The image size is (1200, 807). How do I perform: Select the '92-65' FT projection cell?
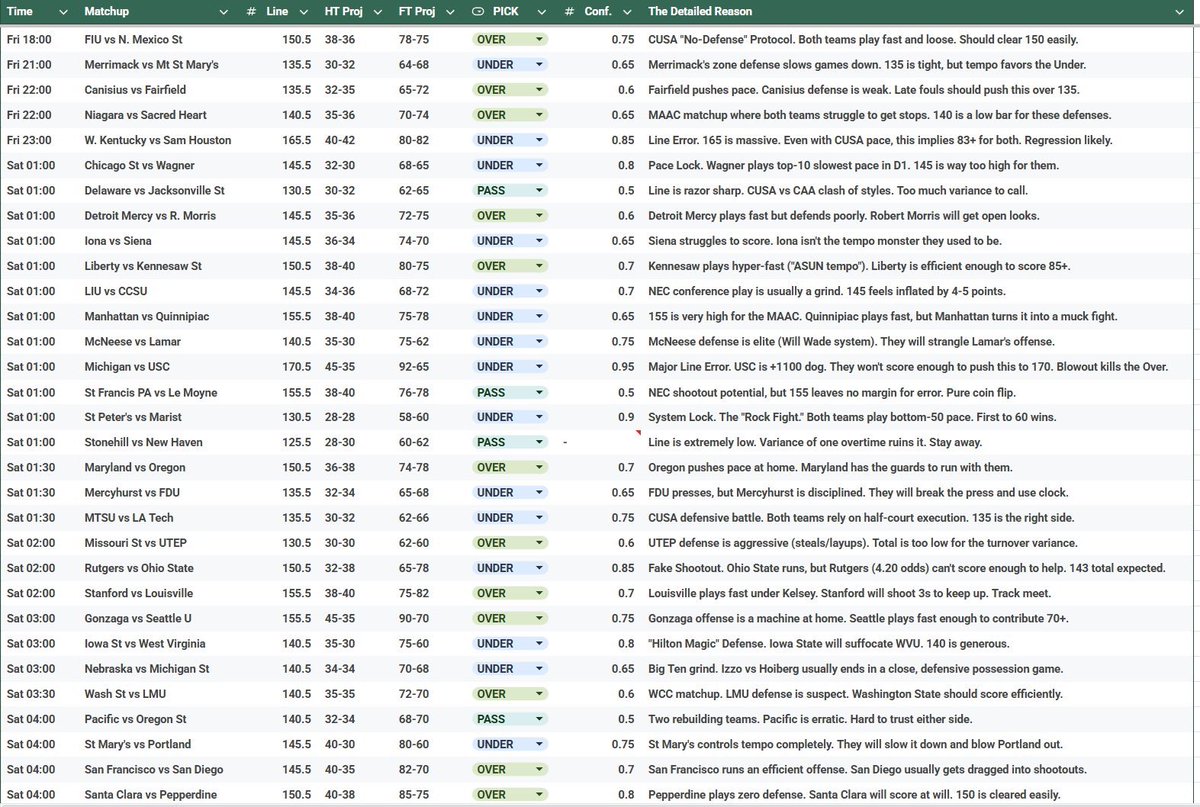click(x=430, y=367)
